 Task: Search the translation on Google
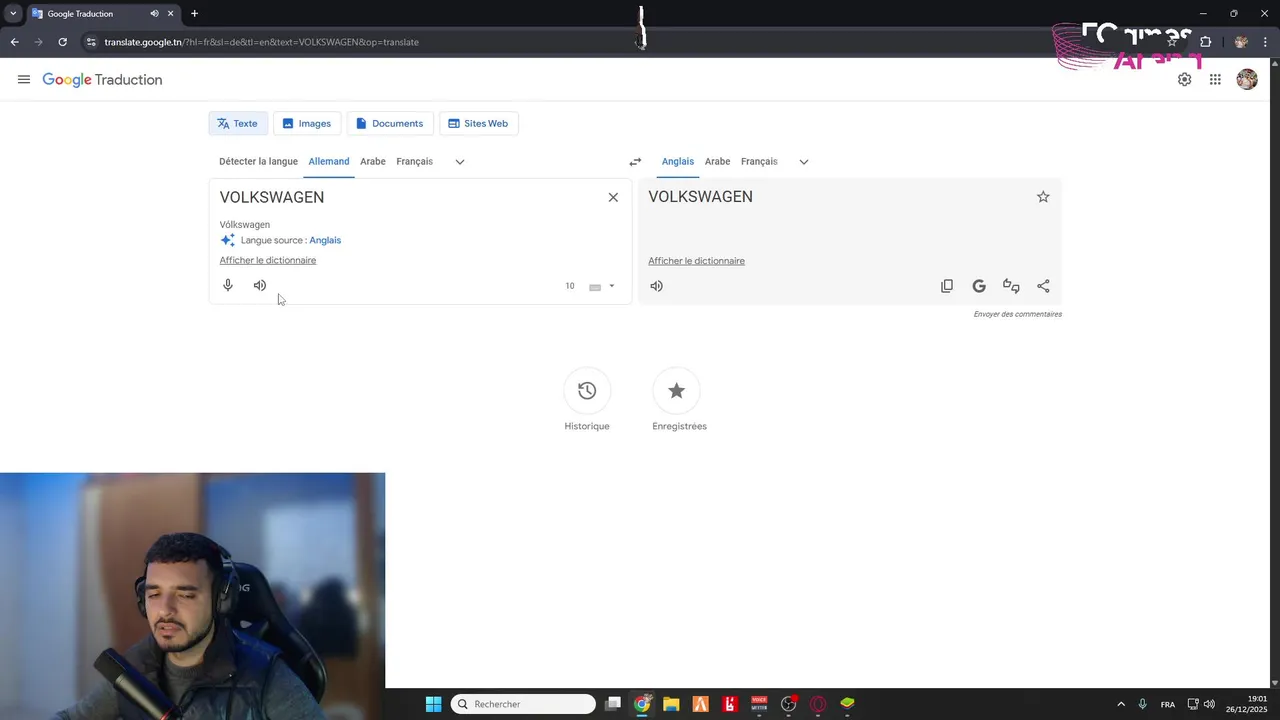(x=979, y=286)
